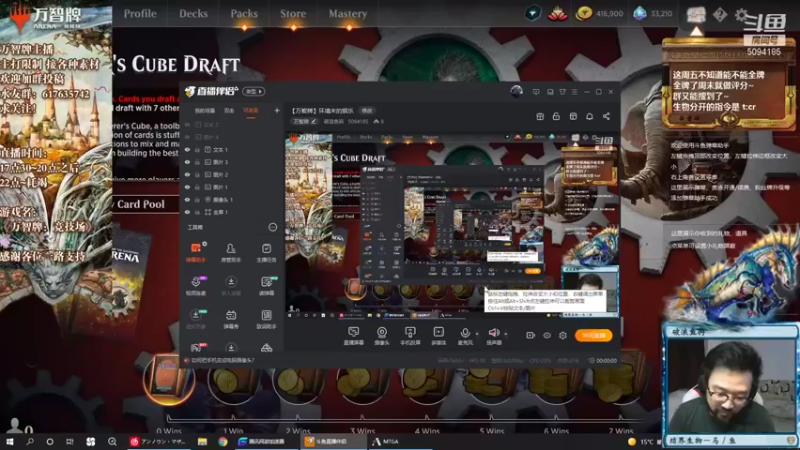The image size is (800, 450).
Task: Open MTGA help question mark icon
Action: point(719,14)
